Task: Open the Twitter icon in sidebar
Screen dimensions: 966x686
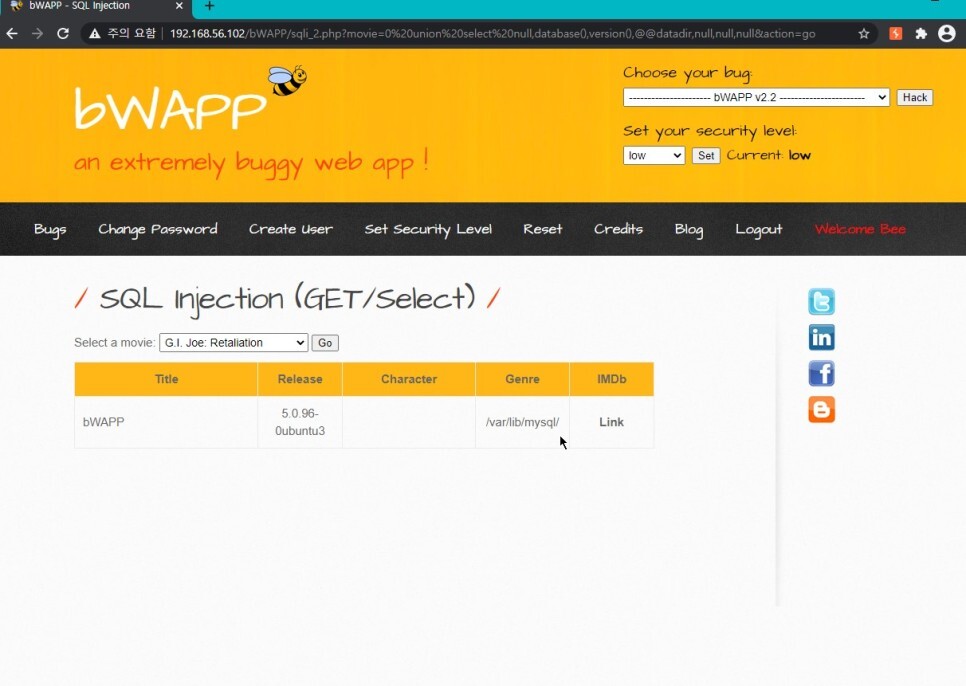Action: pyautogui.click(x=821, y=302)
